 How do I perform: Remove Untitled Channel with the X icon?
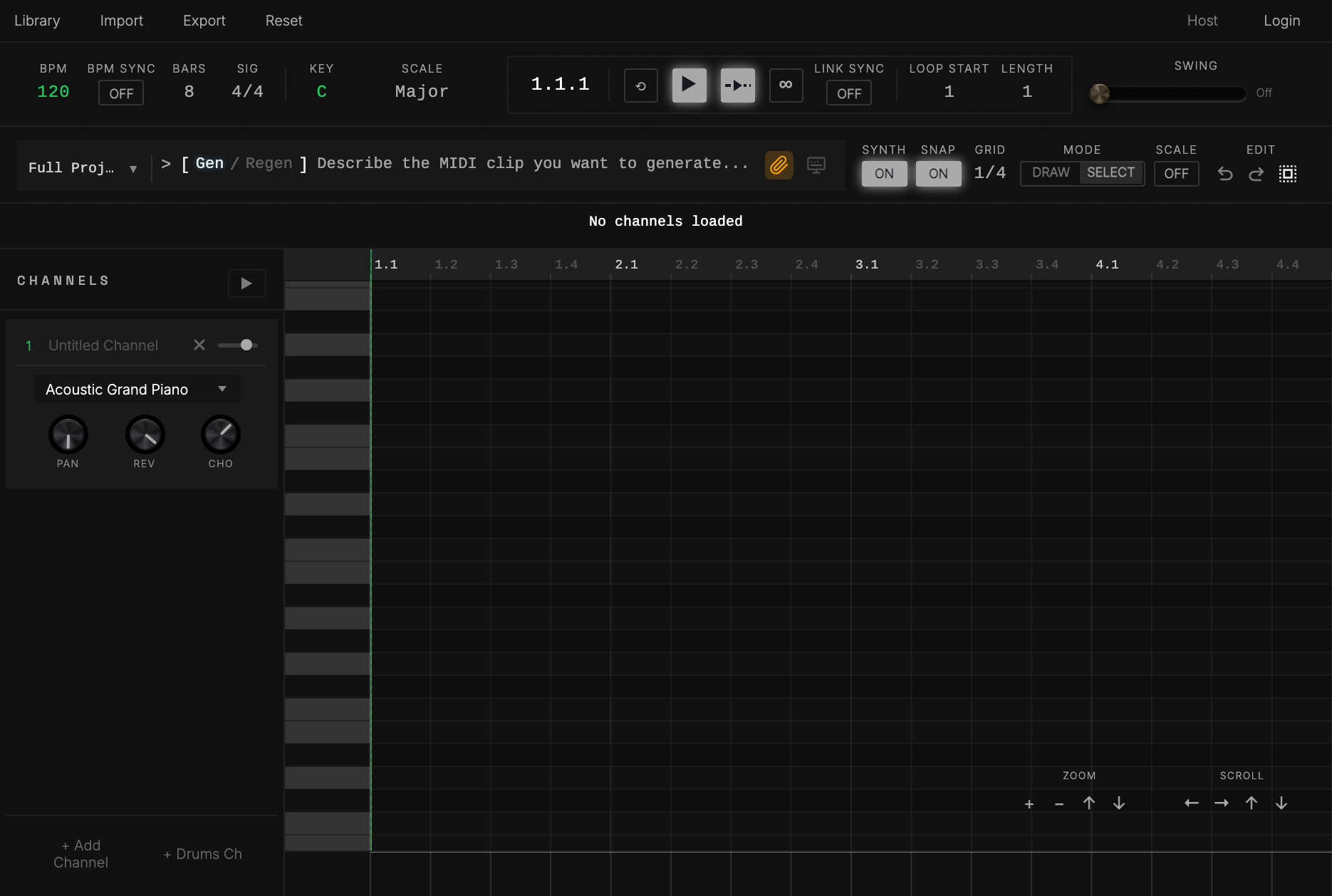pos(199,345)
